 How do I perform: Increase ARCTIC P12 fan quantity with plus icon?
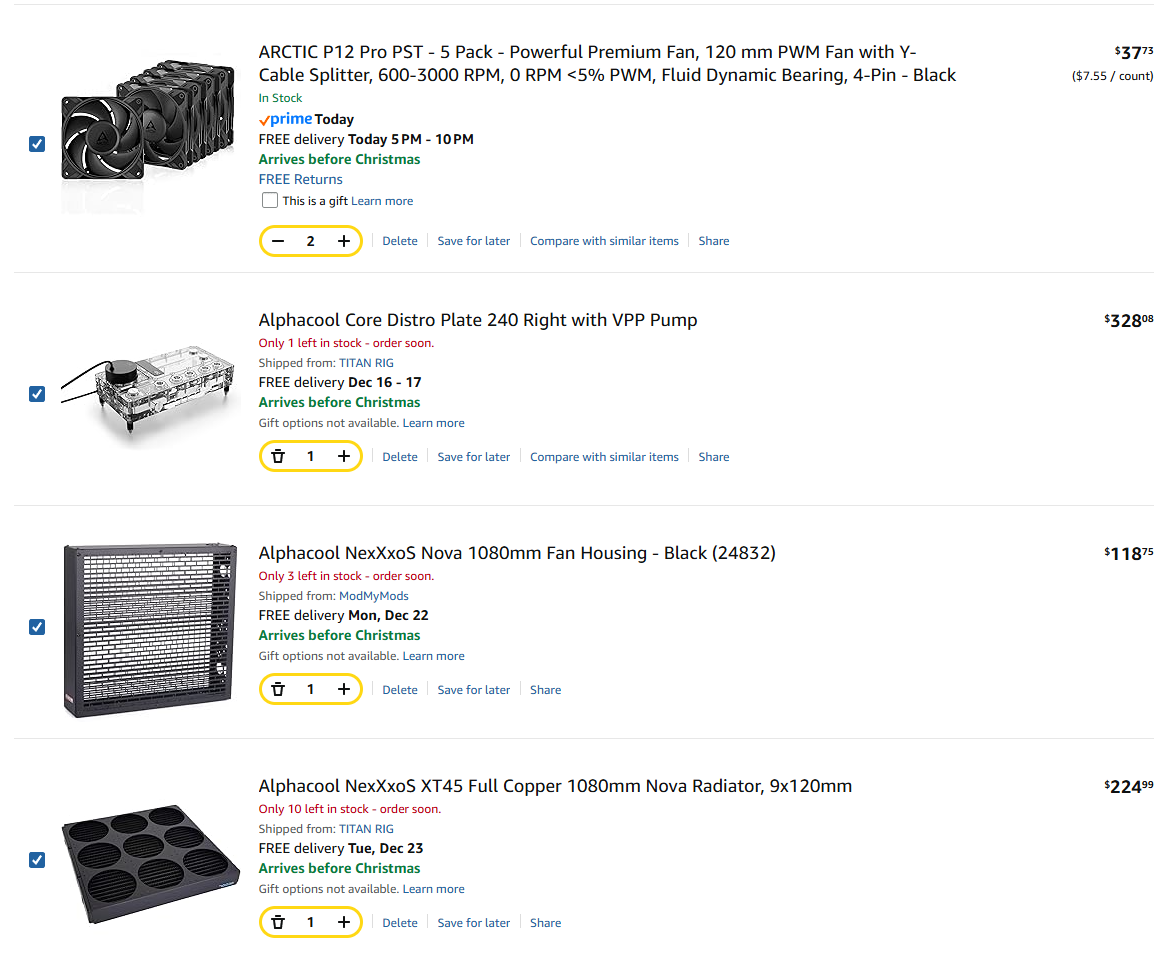coord(343,241)
